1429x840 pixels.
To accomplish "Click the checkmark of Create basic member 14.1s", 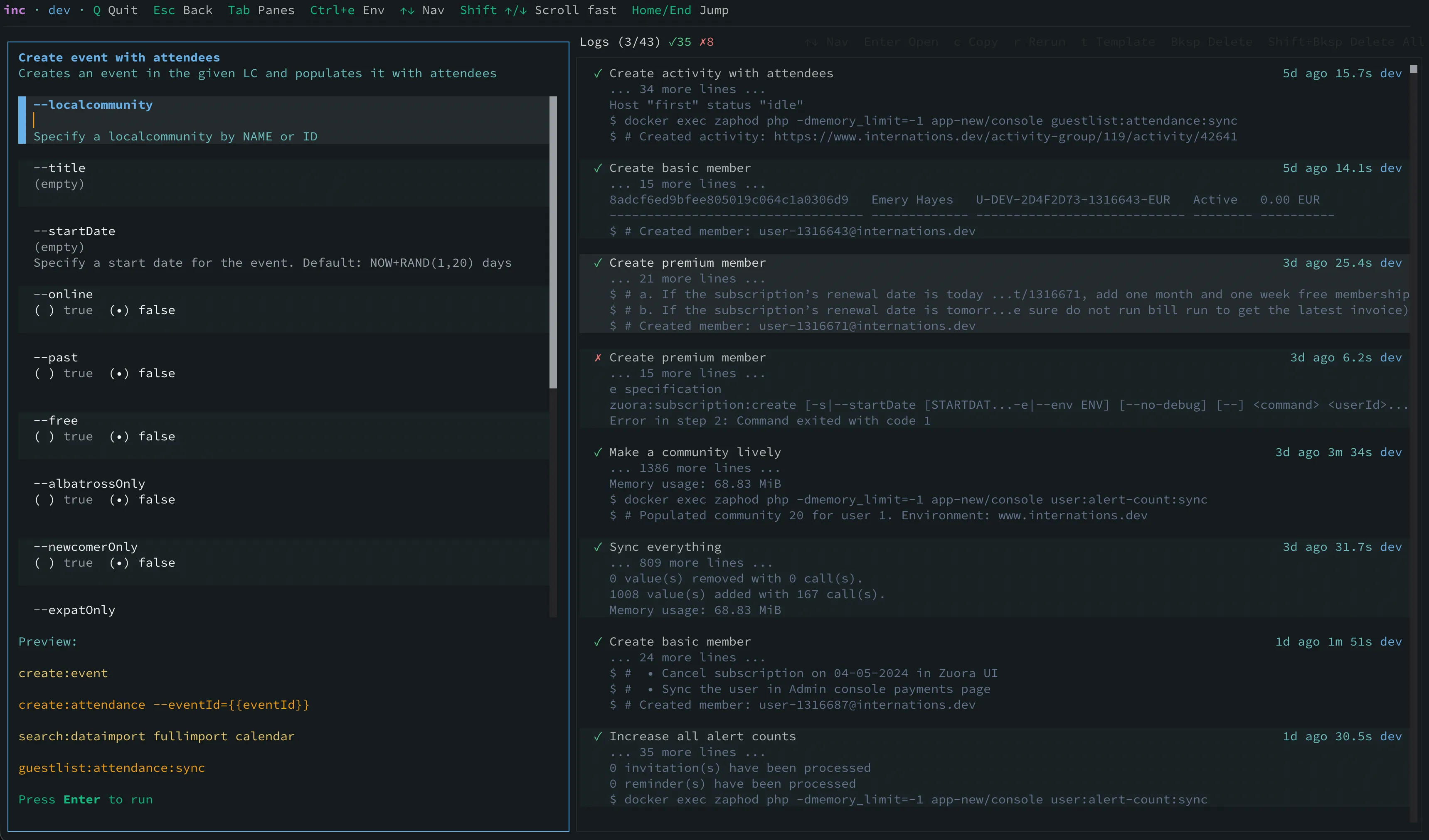I will 598,168.
